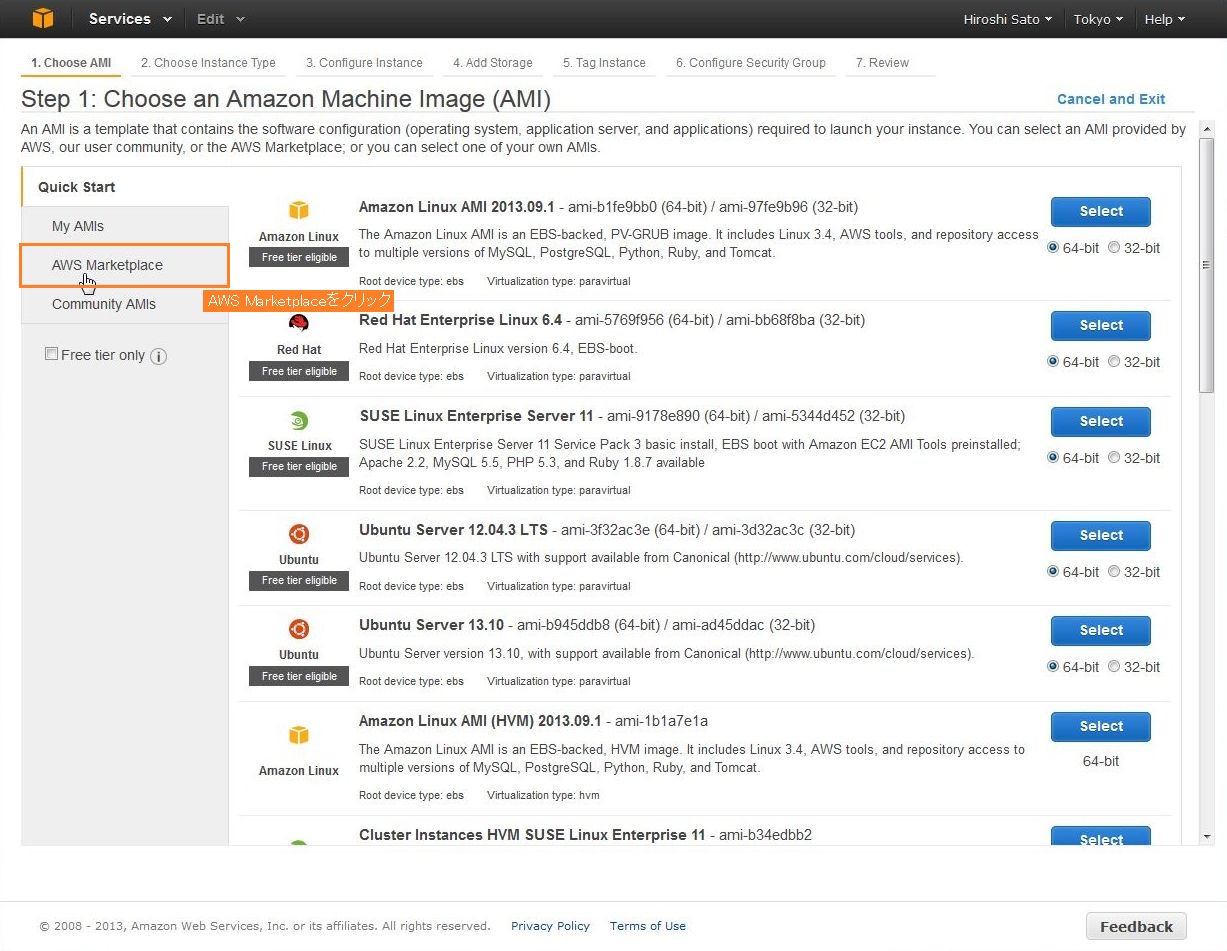
Task: Select 64-bit for Ubuntu Server 12.04.3 LTS
Action: (1053, 572)
